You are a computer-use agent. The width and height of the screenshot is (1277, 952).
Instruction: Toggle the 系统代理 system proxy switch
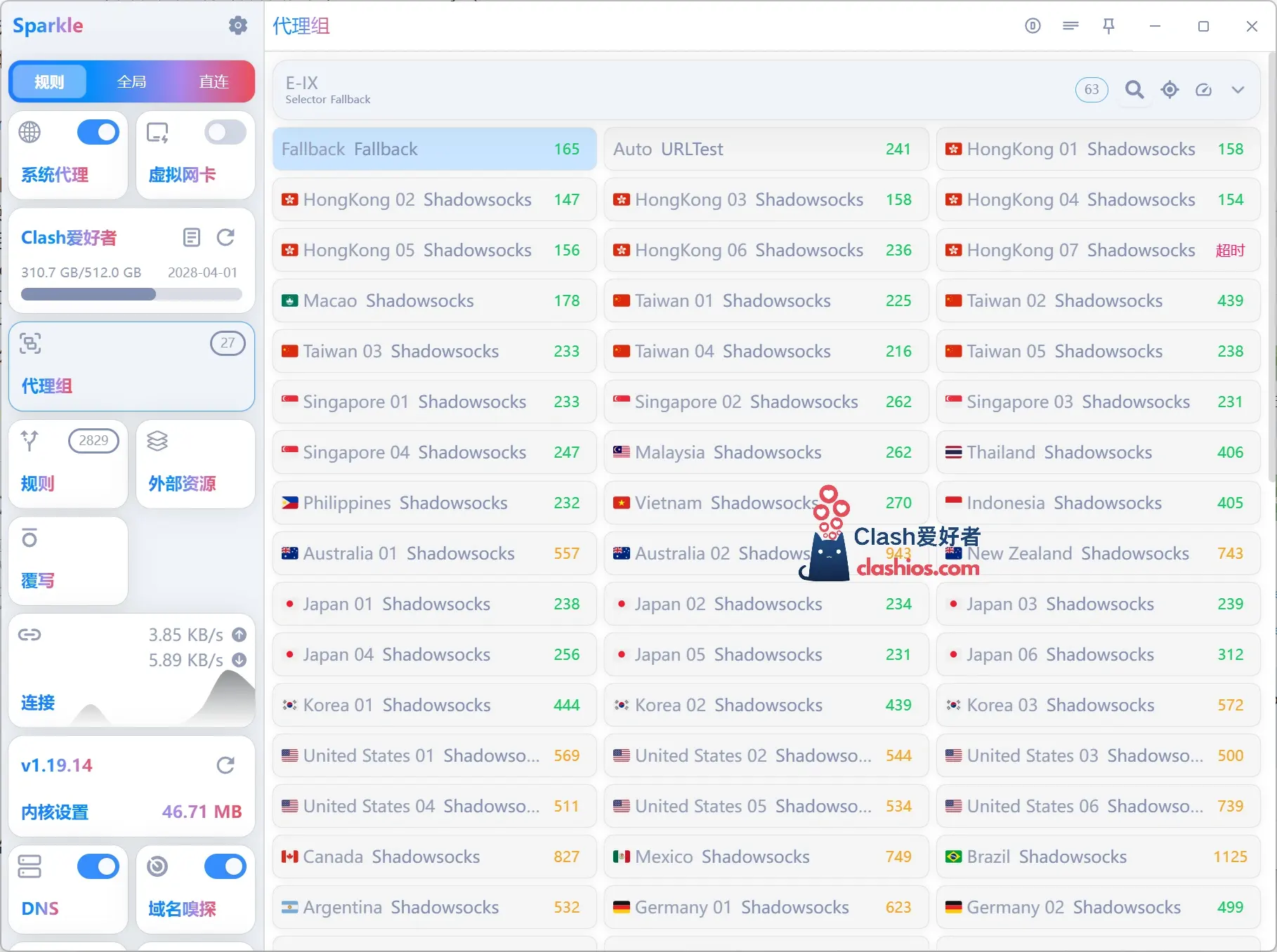pos(98,132)
